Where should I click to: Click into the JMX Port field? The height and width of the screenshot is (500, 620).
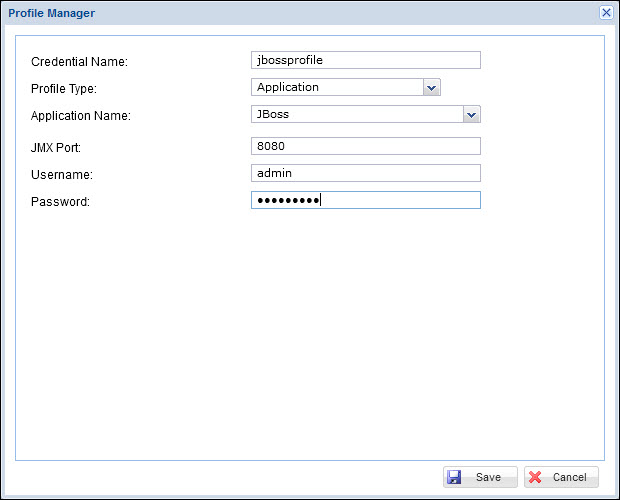tap(365, 146)
